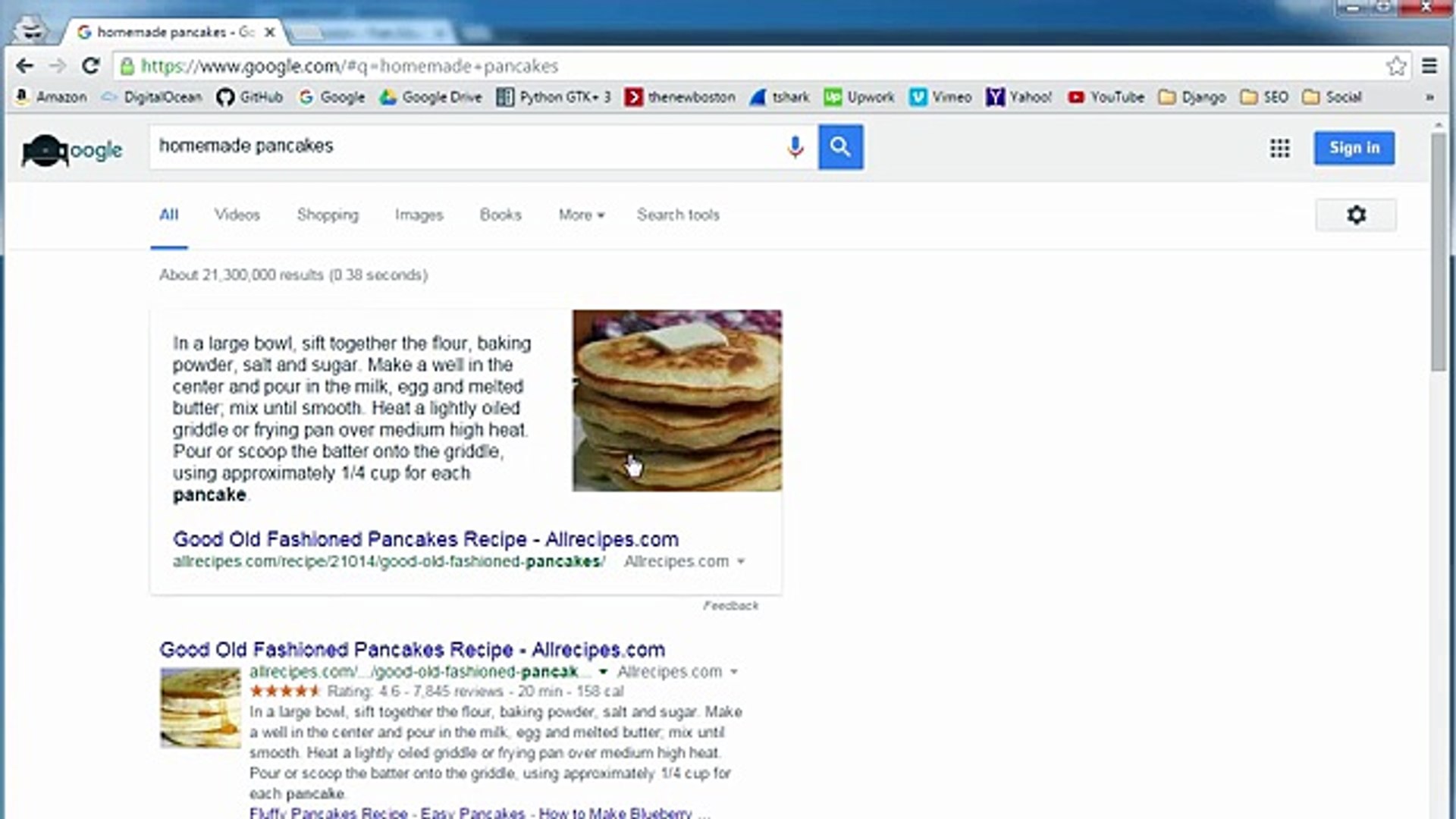Switch to the Images tab
This screenshot has height=819, width=1456.
pyautogui.click(x=419, y=215)
